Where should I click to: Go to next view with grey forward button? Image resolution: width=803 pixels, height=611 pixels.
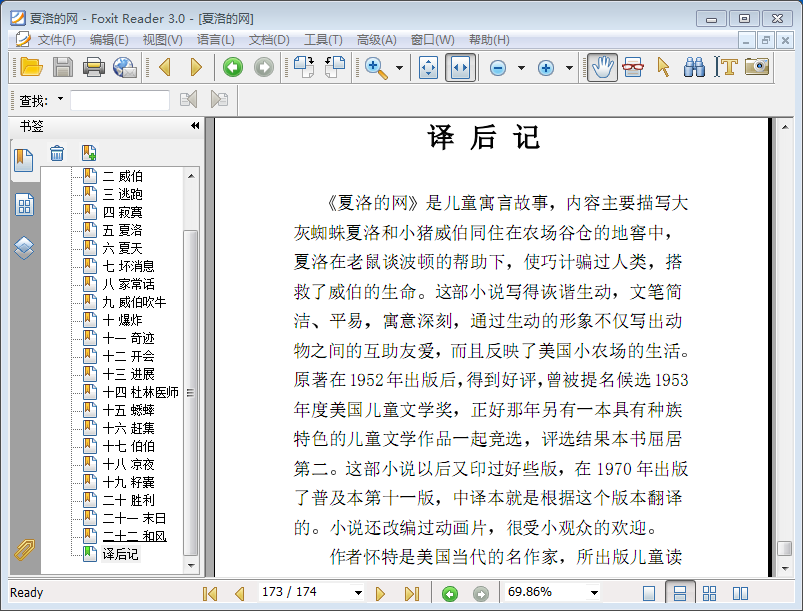(x=264, y=67)
